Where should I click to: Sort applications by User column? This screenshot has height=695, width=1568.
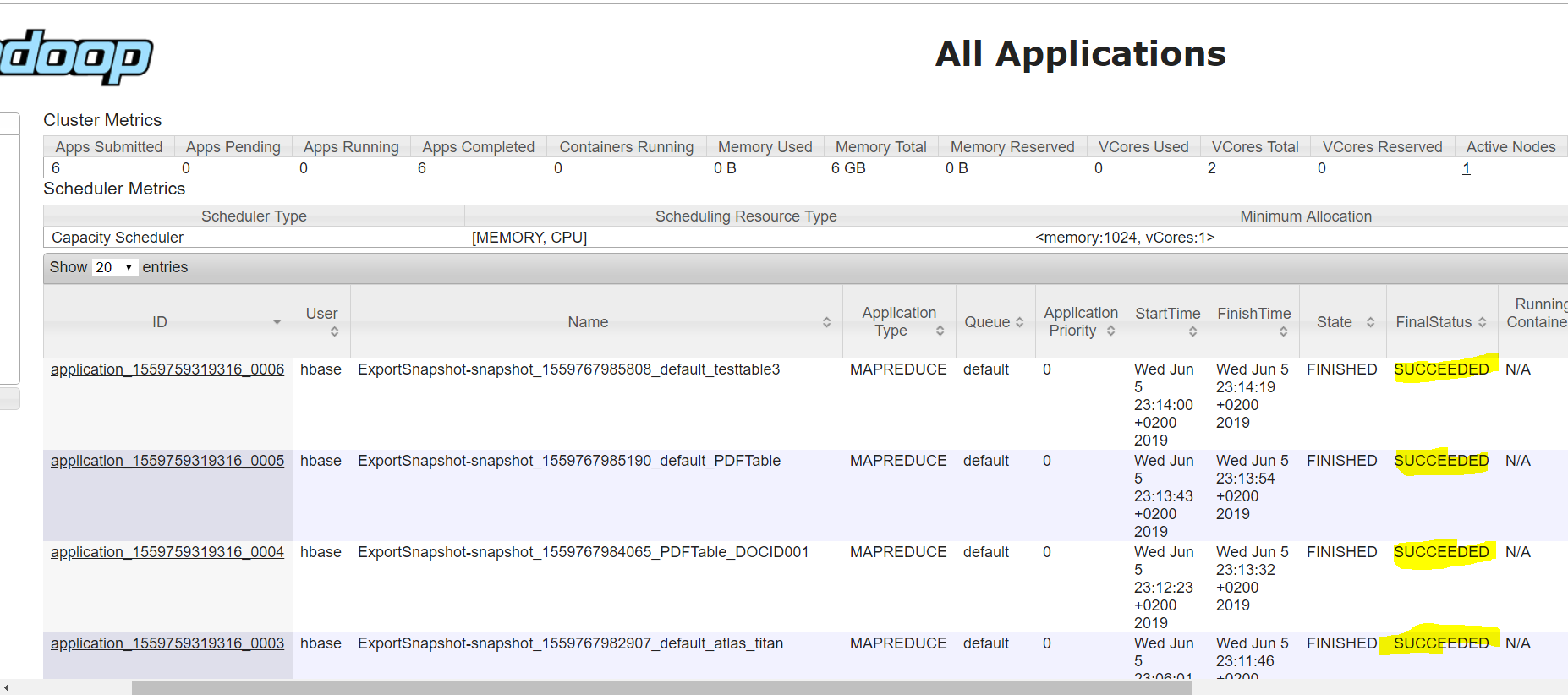pos(334,331)
